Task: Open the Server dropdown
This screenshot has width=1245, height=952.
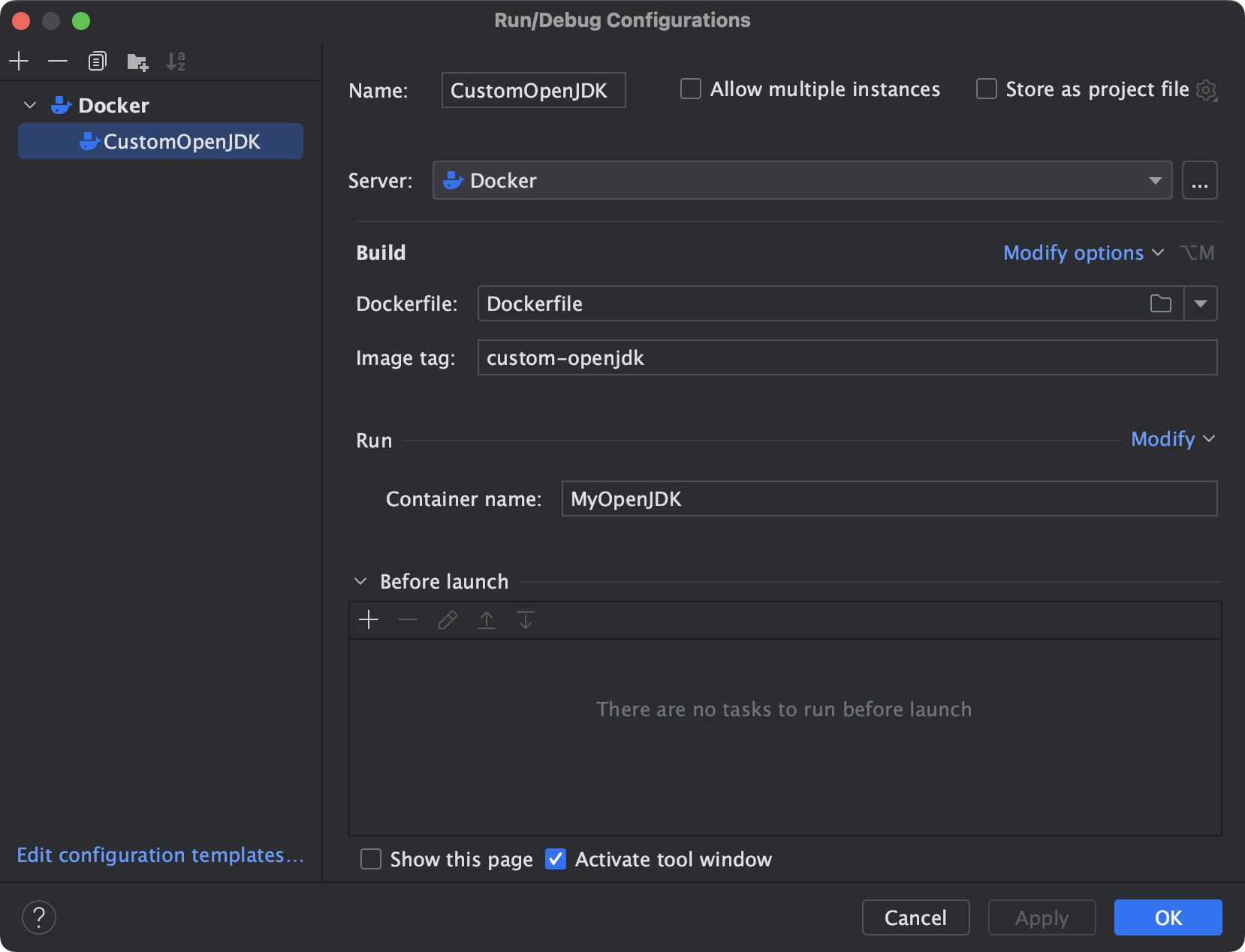Action: [1155, 180]
